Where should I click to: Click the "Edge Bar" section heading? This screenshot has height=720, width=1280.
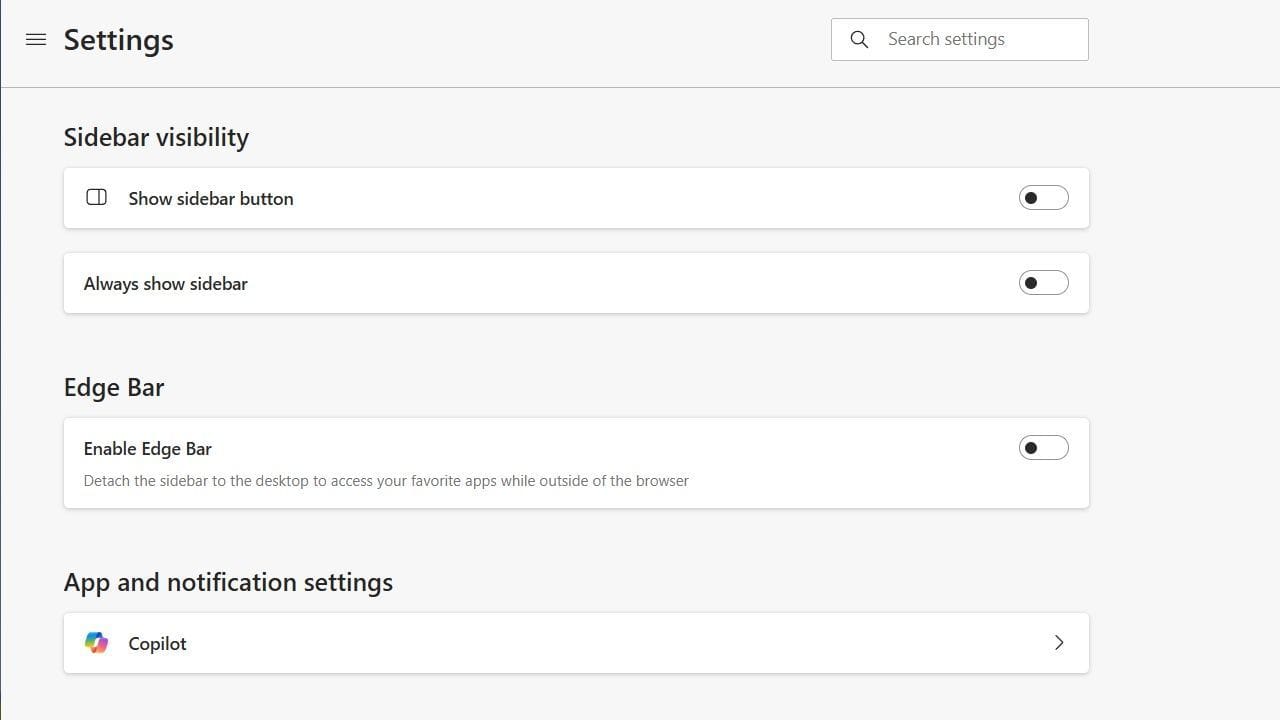114,387
